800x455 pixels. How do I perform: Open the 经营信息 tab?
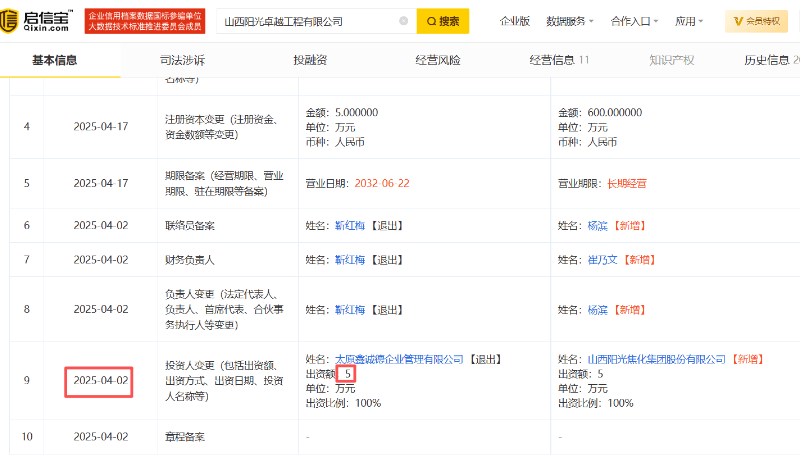559,60
